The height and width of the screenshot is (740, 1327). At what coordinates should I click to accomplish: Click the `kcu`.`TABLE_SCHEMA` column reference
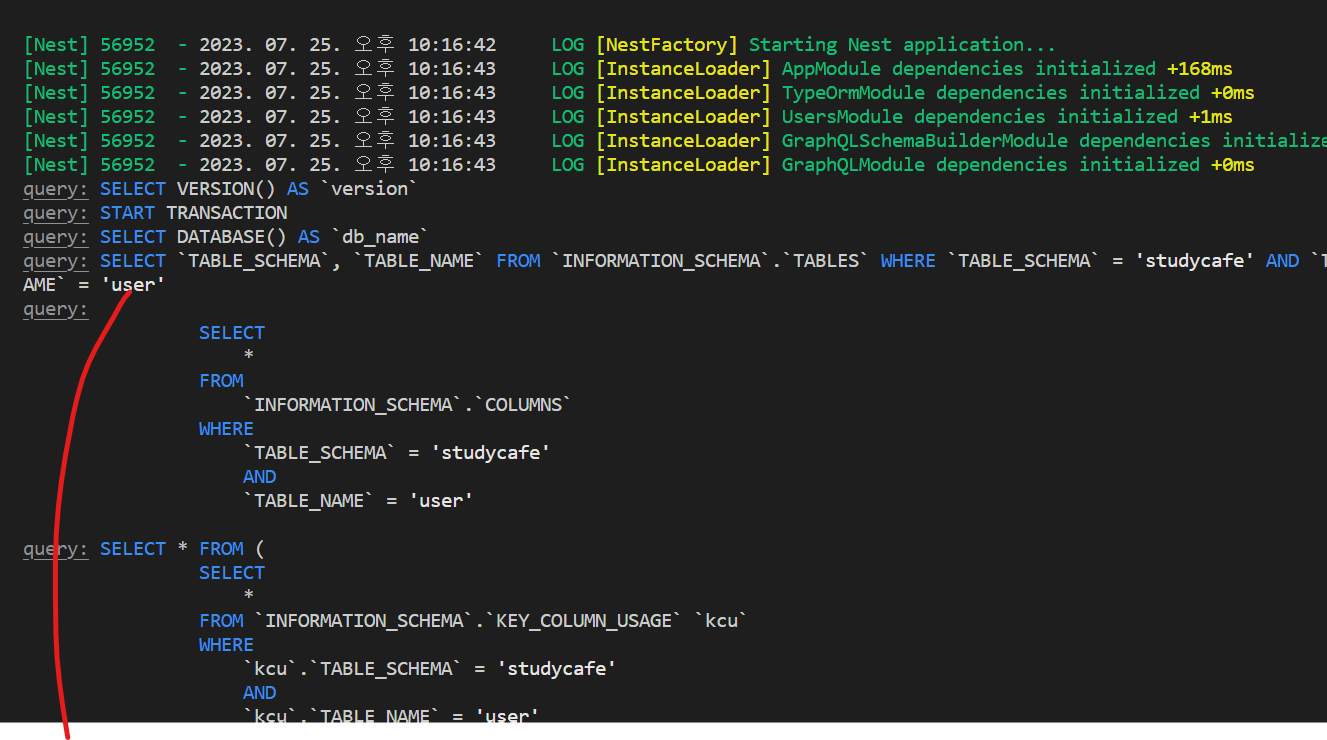[353, 669]
